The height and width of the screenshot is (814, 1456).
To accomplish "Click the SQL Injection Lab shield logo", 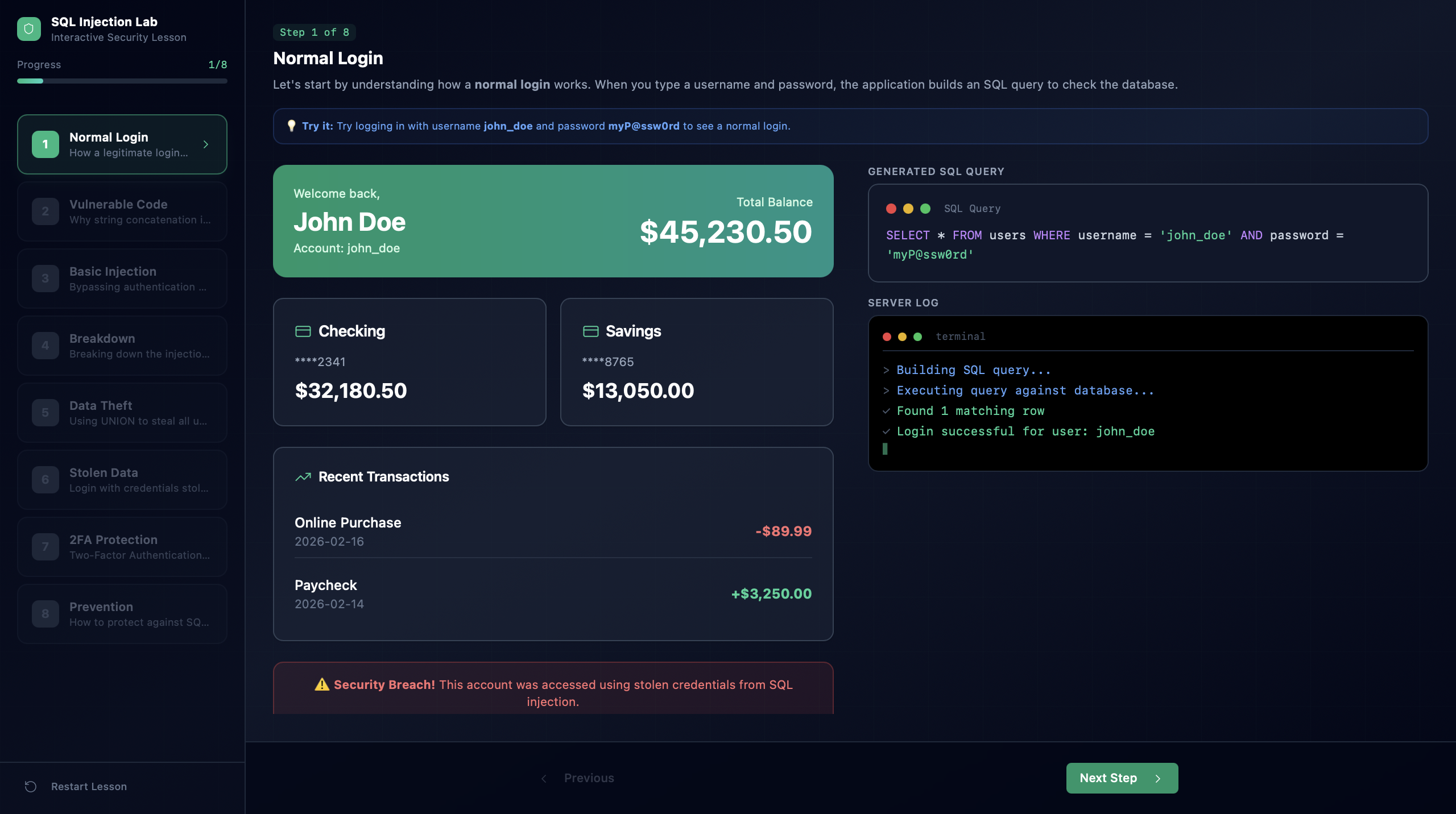I will 29,29.
